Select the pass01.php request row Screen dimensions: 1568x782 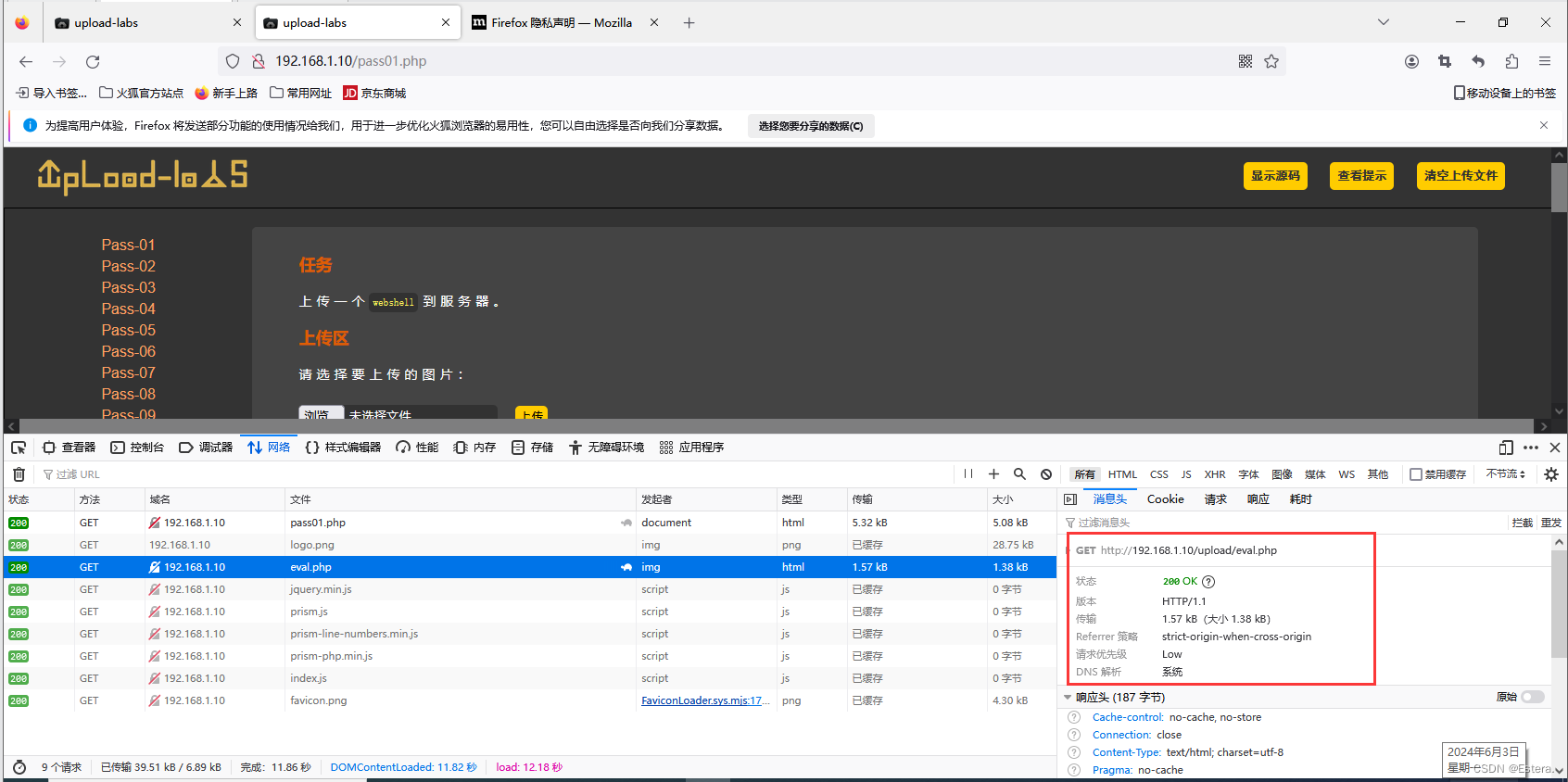530,523
